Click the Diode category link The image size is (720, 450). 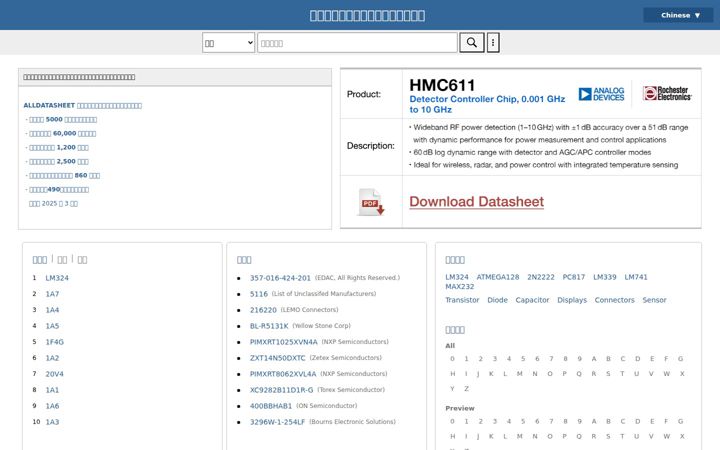point(497,300)
